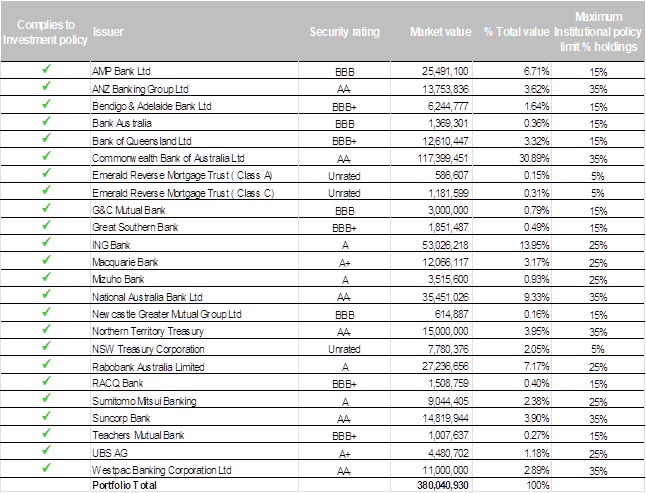
Task: Click the 'Complies to Investment policy' column header
Action: click(x=45, y=32)
